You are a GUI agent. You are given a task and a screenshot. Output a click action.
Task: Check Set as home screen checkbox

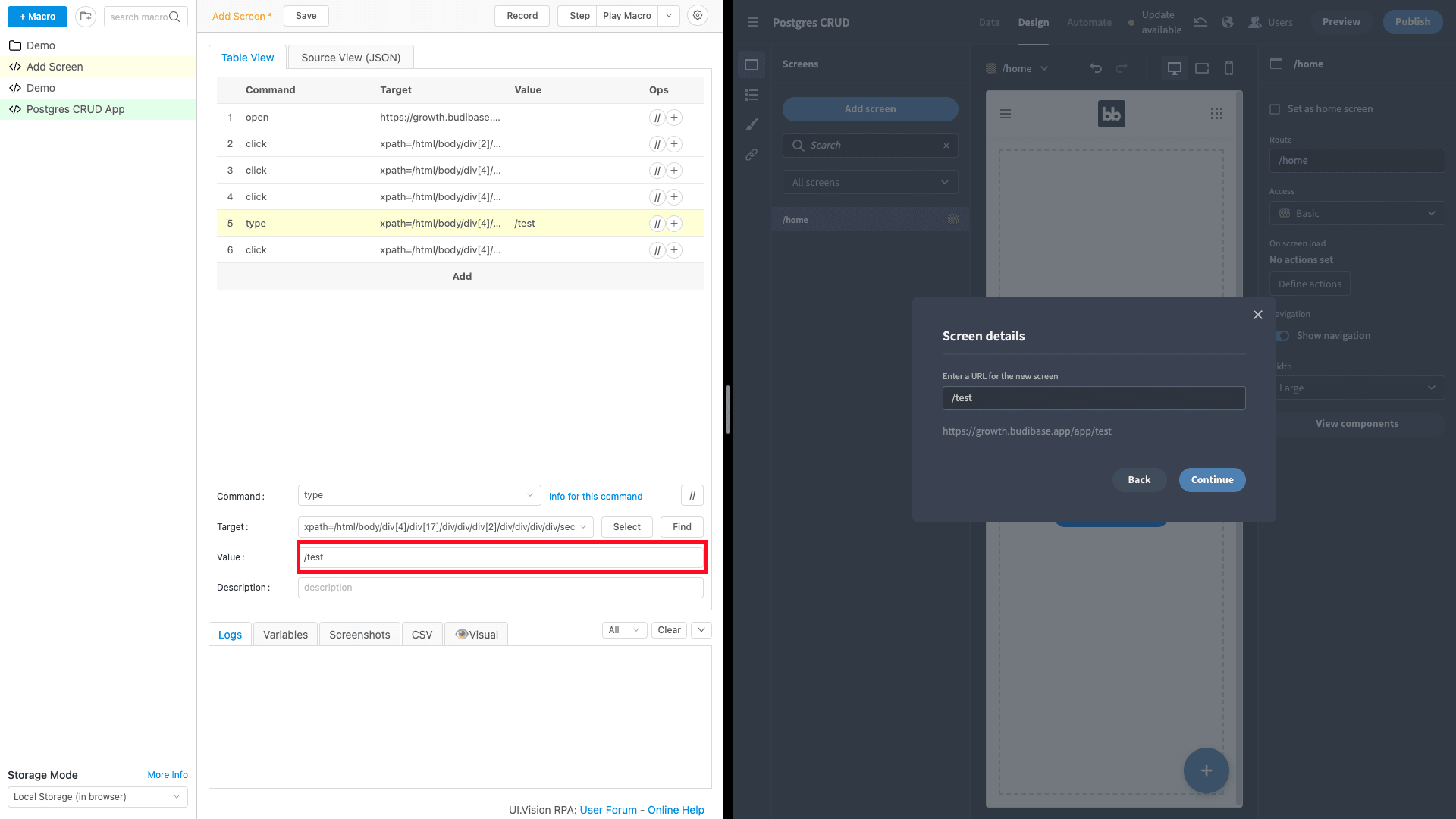click(1275, 109)
